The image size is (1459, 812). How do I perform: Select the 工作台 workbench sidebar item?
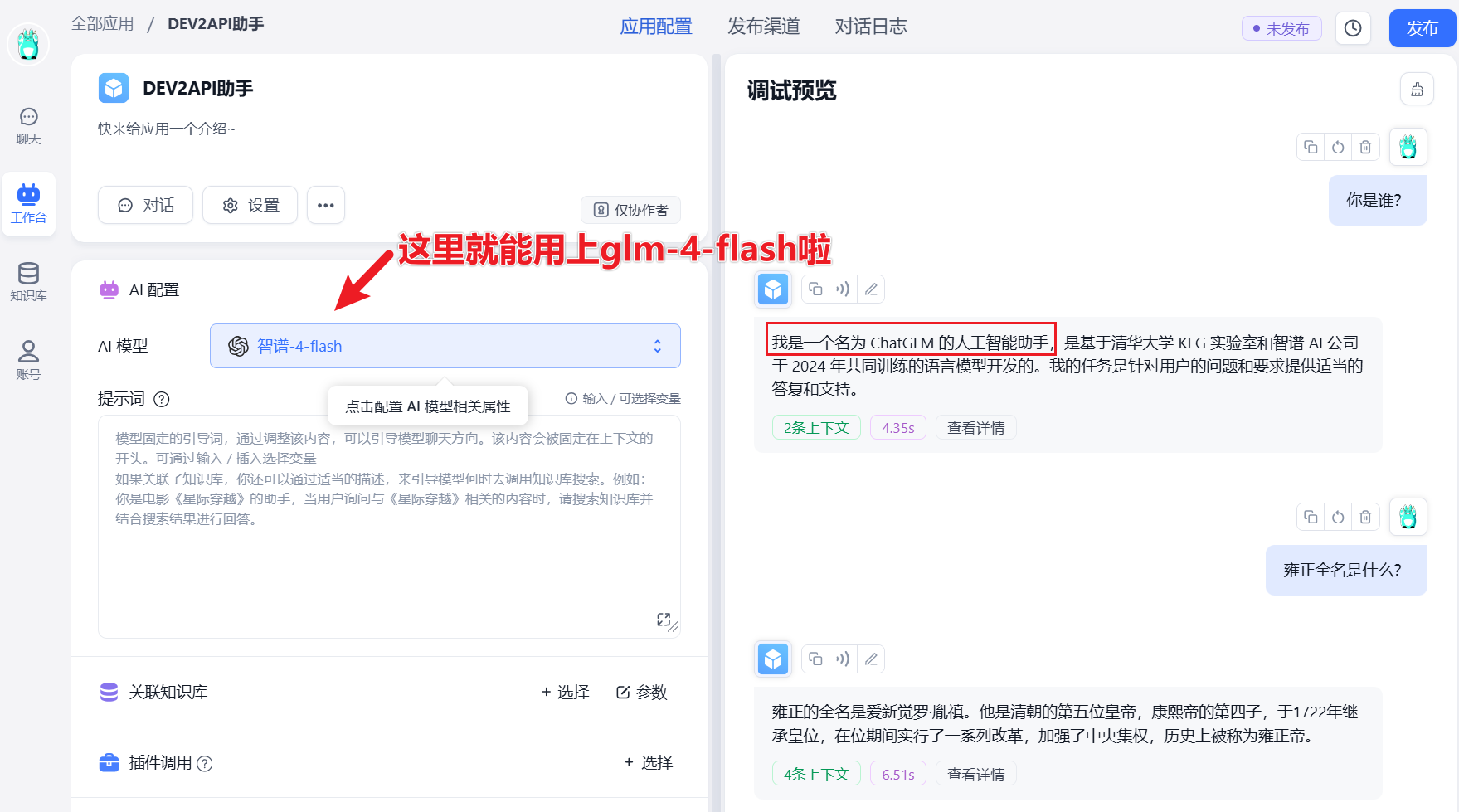pyautogui.click(x=28, y=204)
